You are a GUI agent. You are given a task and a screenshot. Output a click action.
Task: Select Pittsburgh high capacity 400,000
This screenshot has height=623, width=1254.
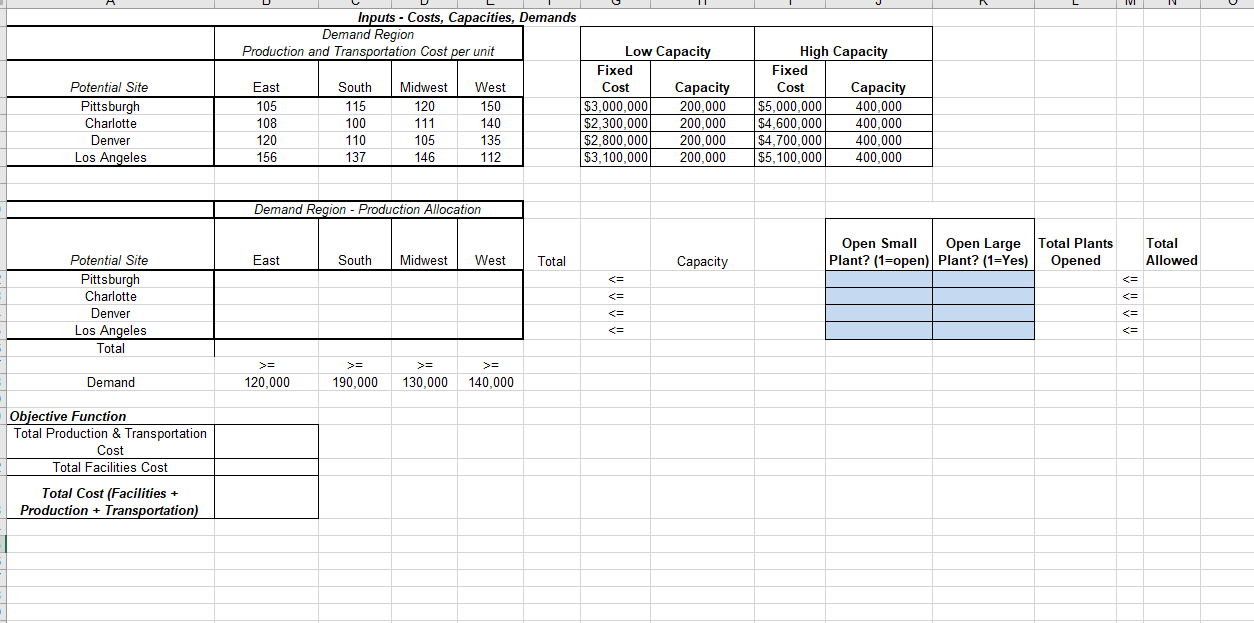pyautogui.click(x=878, y=106)
